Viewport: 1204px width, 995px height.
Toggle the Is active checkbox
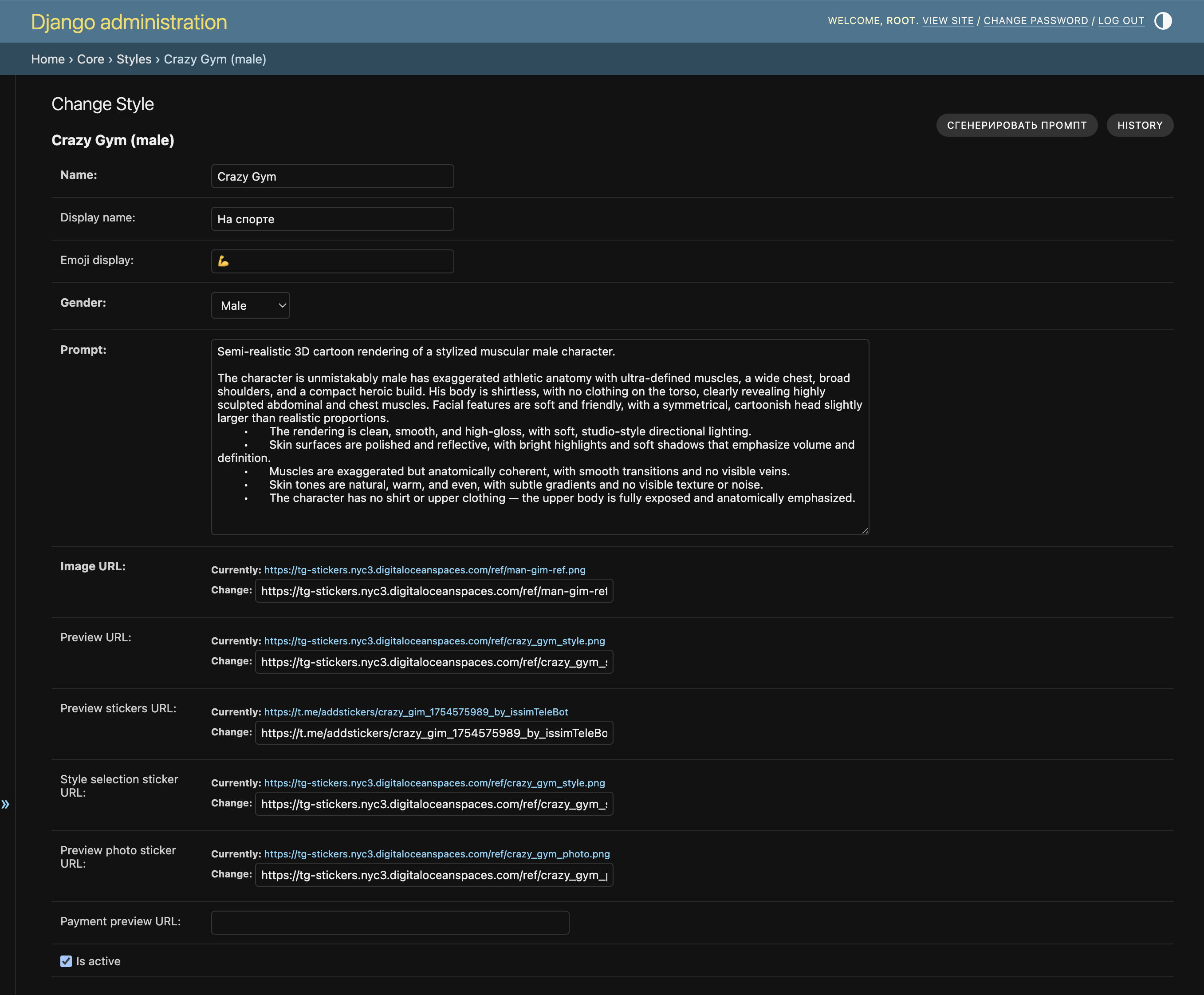67,961
